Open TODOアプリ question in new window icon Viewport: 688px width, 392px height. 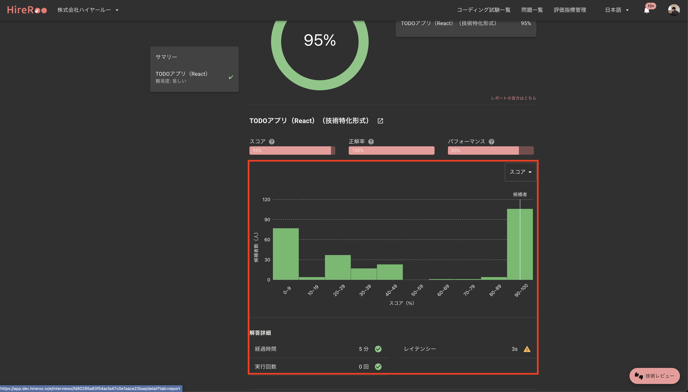[380, 121]
